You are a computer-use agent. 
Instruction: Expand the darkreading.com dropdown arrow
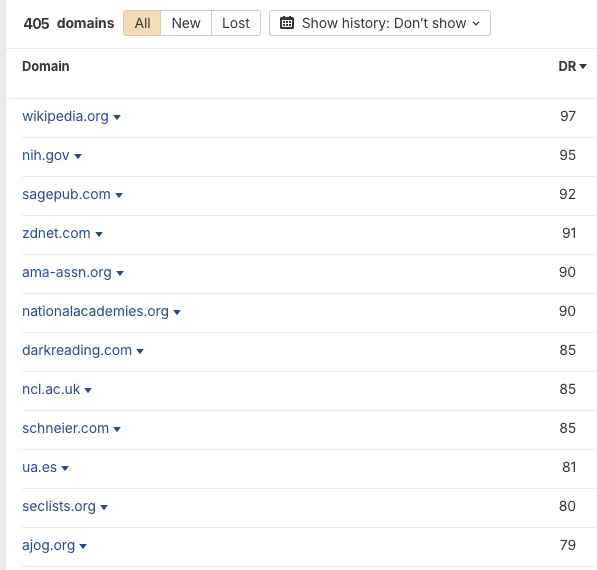click(140, 351)
